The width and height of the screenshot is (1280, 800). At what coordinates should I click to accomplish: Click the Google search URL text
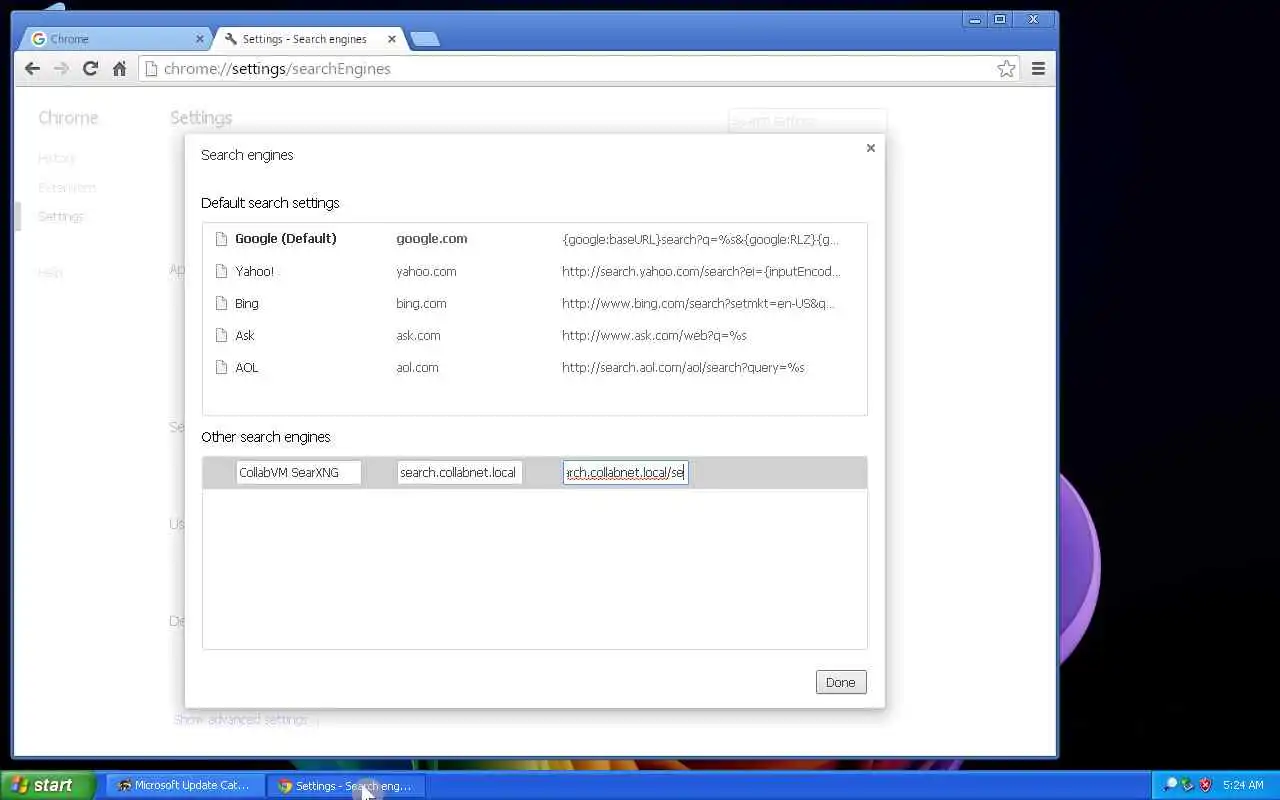point(700,239)
